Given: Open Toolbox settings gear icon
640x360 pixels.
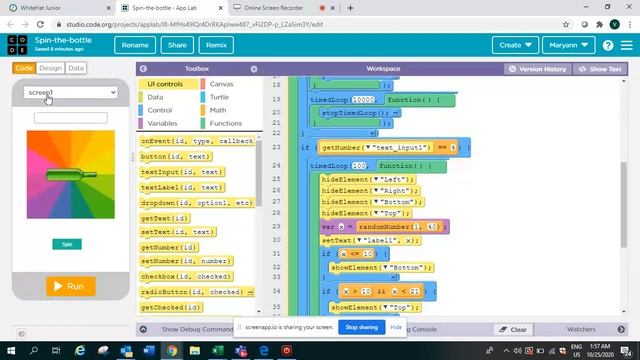Looking at the screenshot, I should pos(254,69).
